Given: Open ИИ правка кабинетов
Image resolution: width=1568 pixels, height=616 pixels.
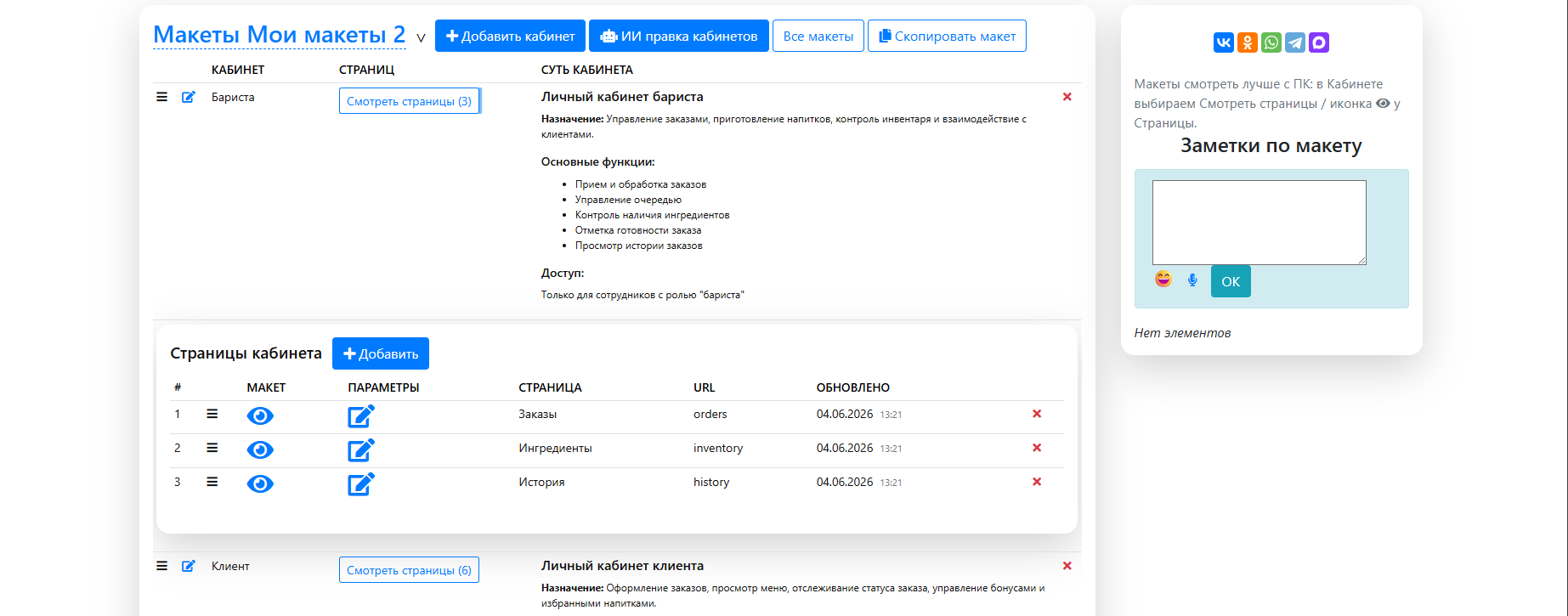Looking at the screenshot, I should tap(678, 36).
